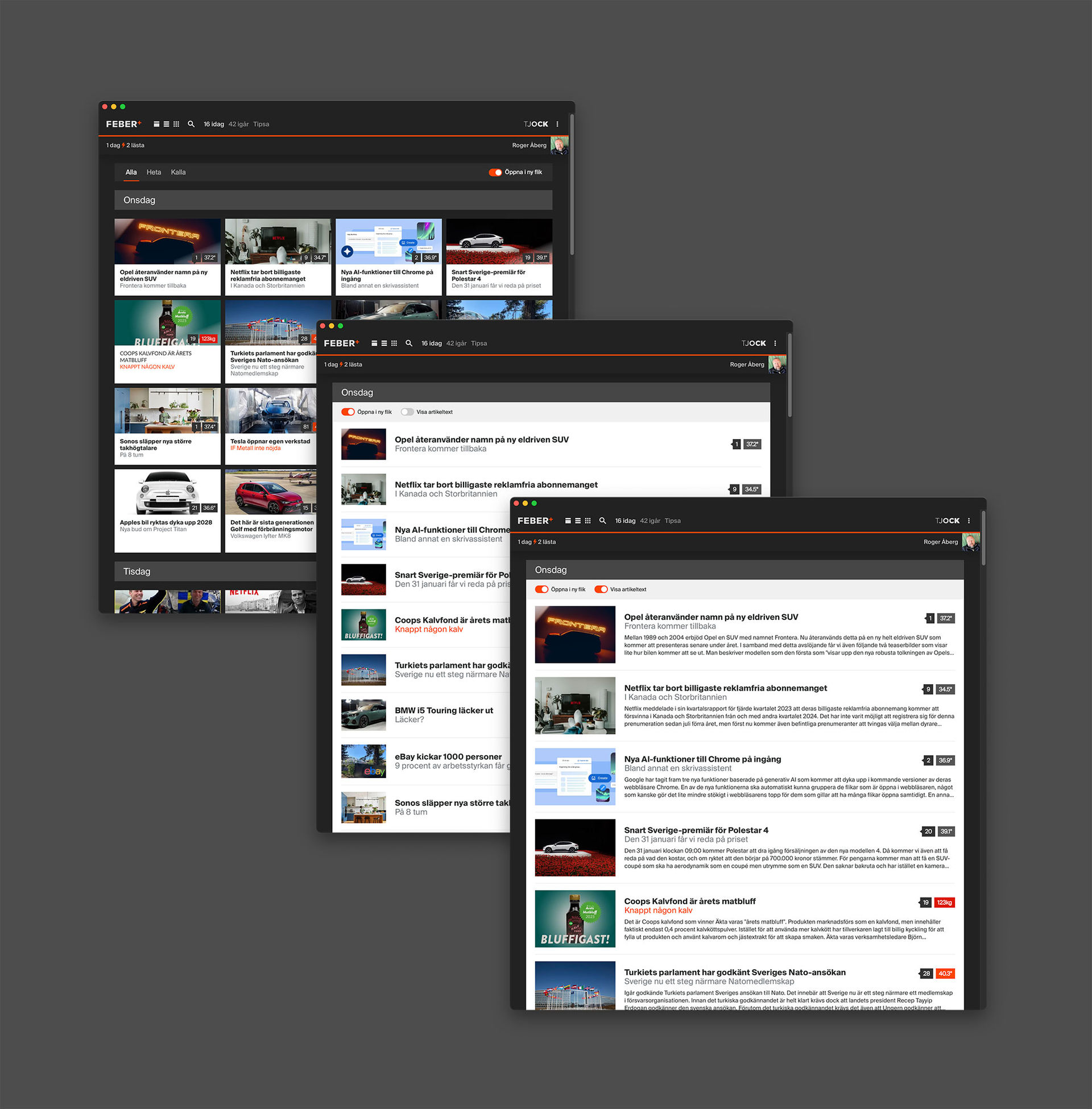Image resolution: width=1092 pixels, height=1109 pixels.
Task: Click the 'Tipsa' link in the front-right window
Action: [x=672, y=521]
